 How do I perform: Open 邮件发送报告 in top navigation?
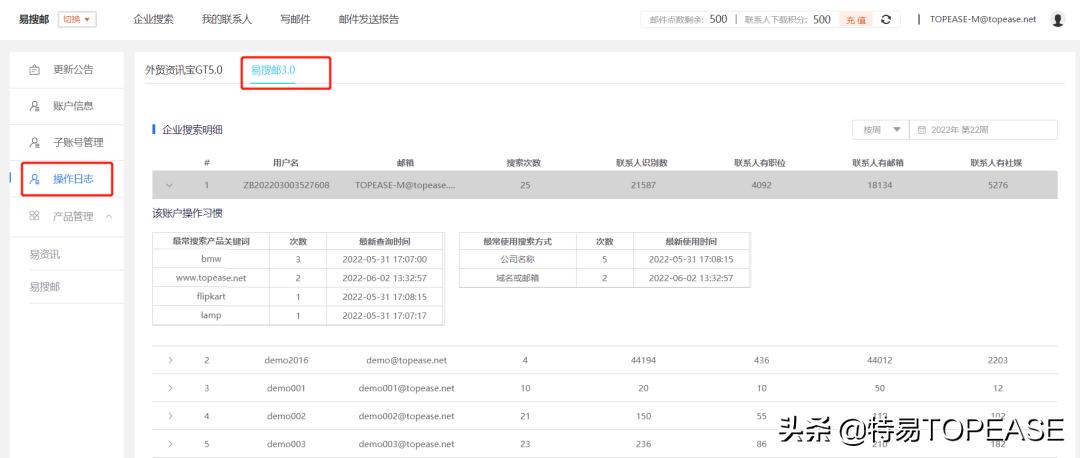[x=369, y=19]
